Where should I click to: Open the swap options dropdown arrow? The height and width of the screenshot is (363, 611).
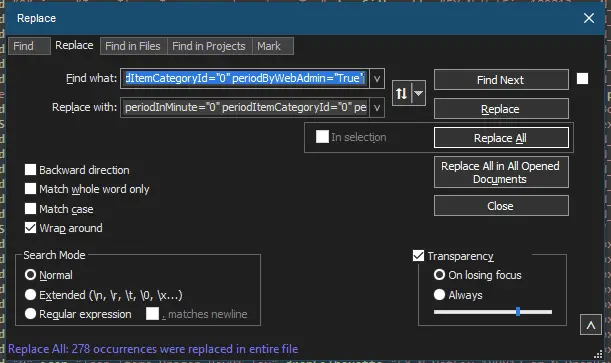tap(419, 93)
